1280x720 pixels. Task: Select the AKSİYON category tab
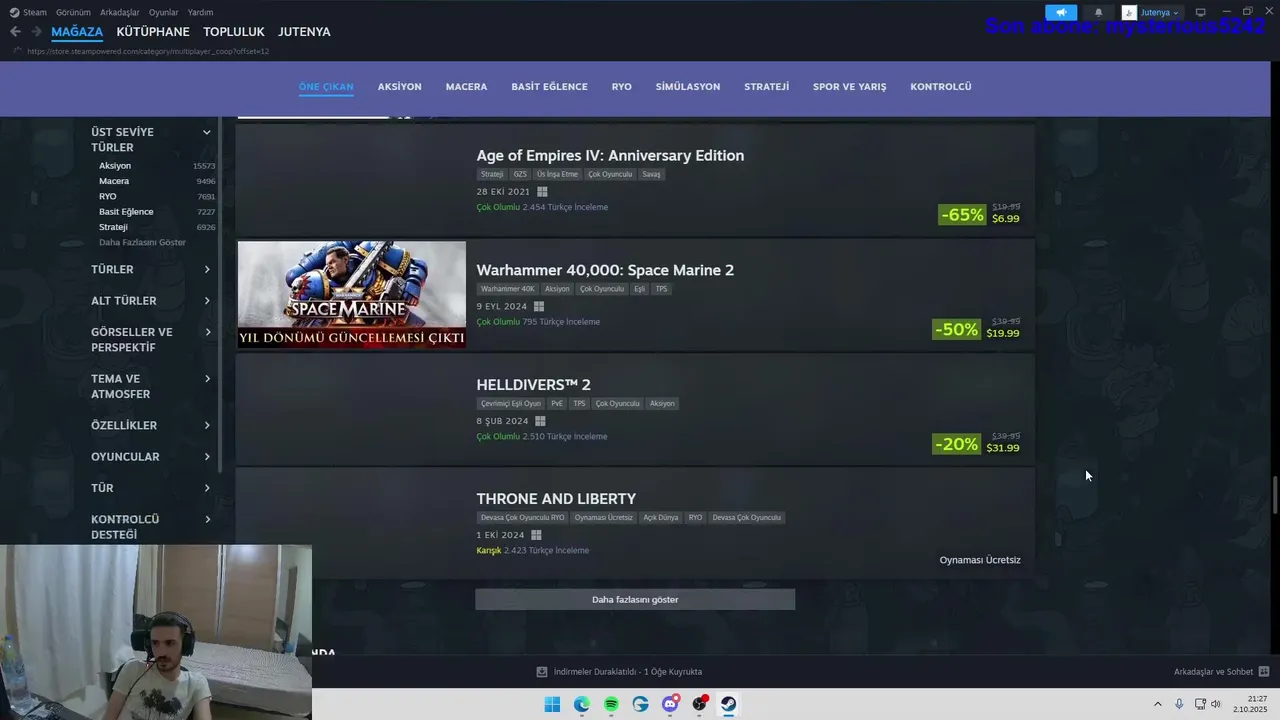(400, 87)
